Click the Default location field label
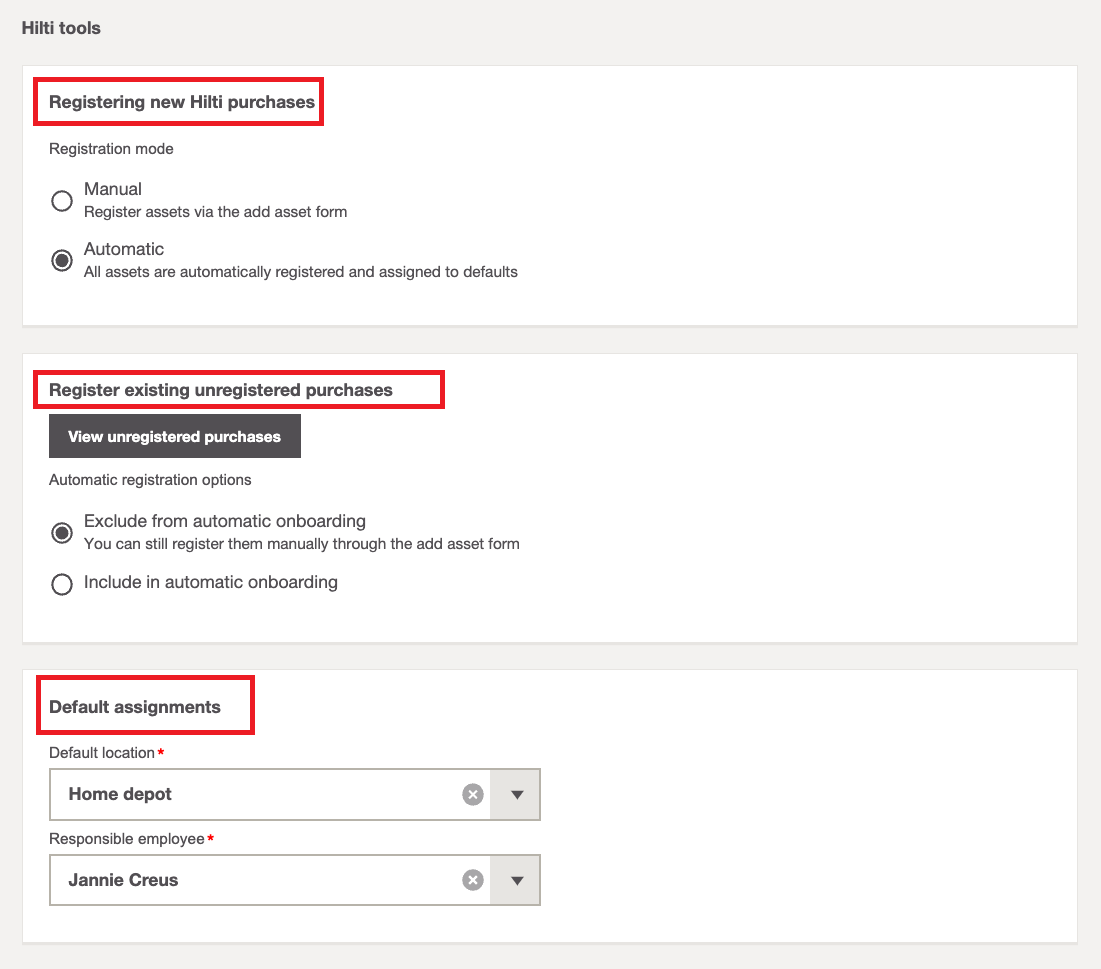Screen dimensions: 1101x969 click(102, 753)
